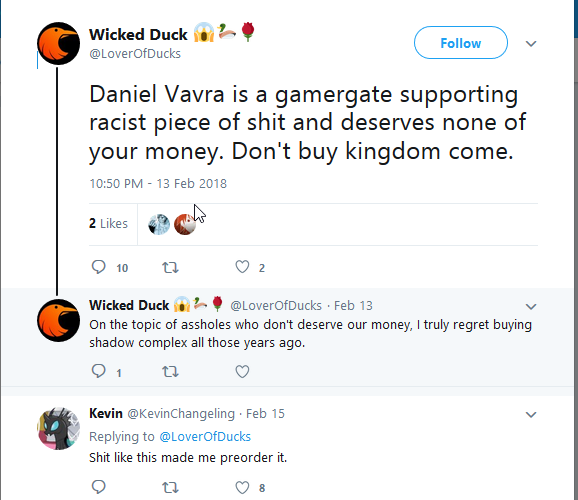
Task: Reply to Kevin's preorder tweet
Action: [x=98, y=487]
